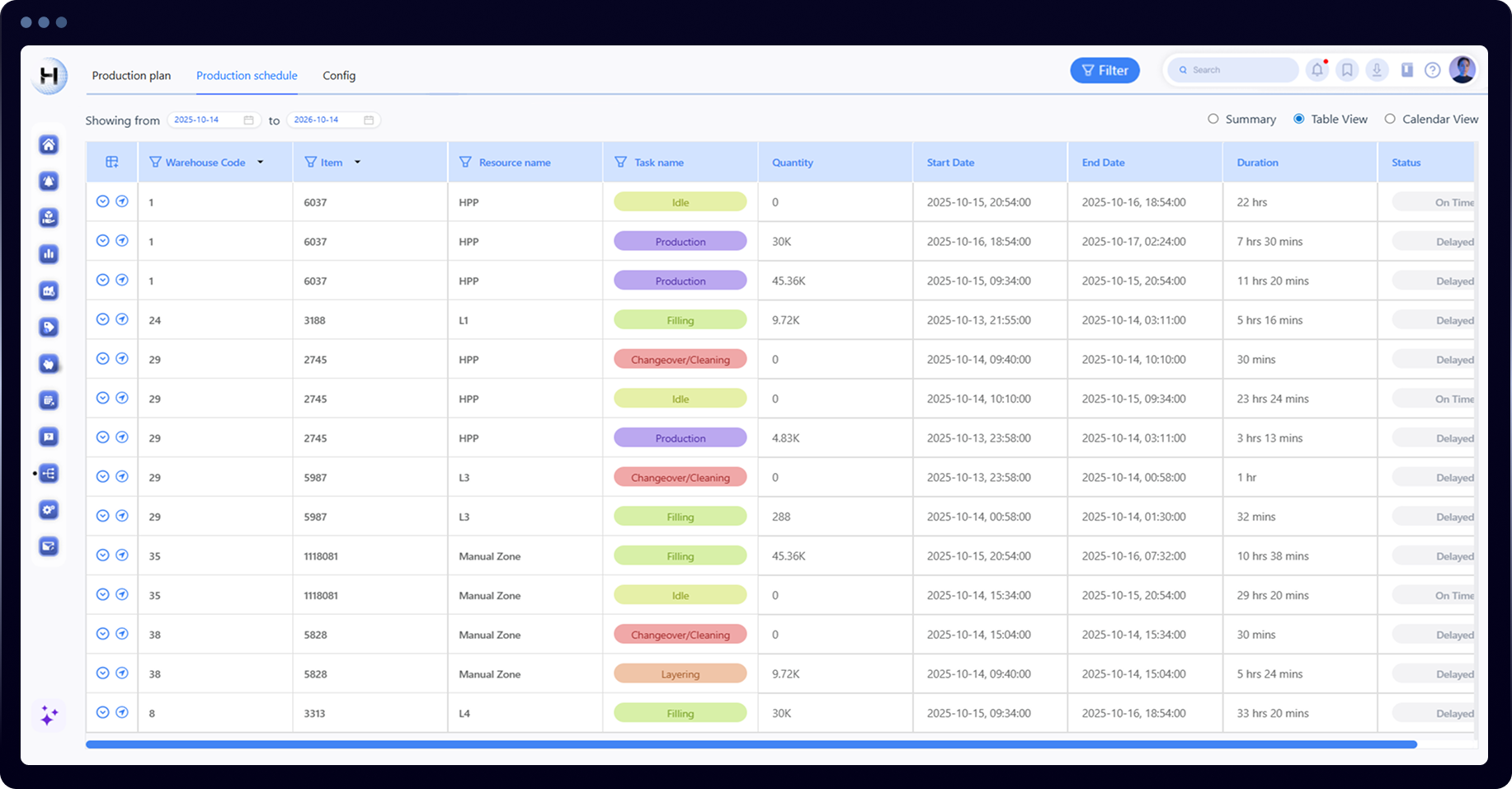This screenshot has width=1512, height=789.
Task: Expand the row with duration 11 hrs 20 mins
Action: point(102,280)
